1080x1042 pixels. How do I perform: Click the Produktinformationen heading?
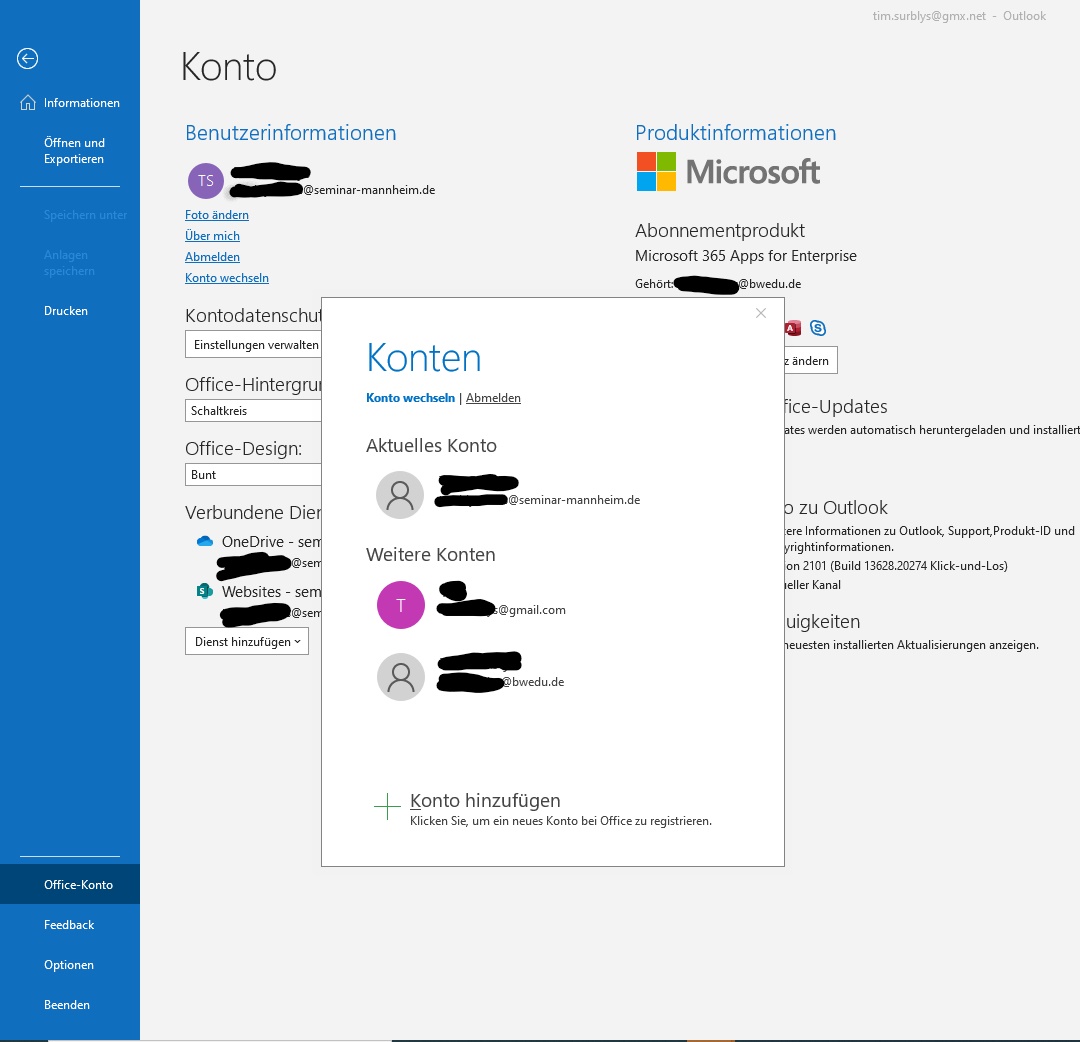point(736,132)
